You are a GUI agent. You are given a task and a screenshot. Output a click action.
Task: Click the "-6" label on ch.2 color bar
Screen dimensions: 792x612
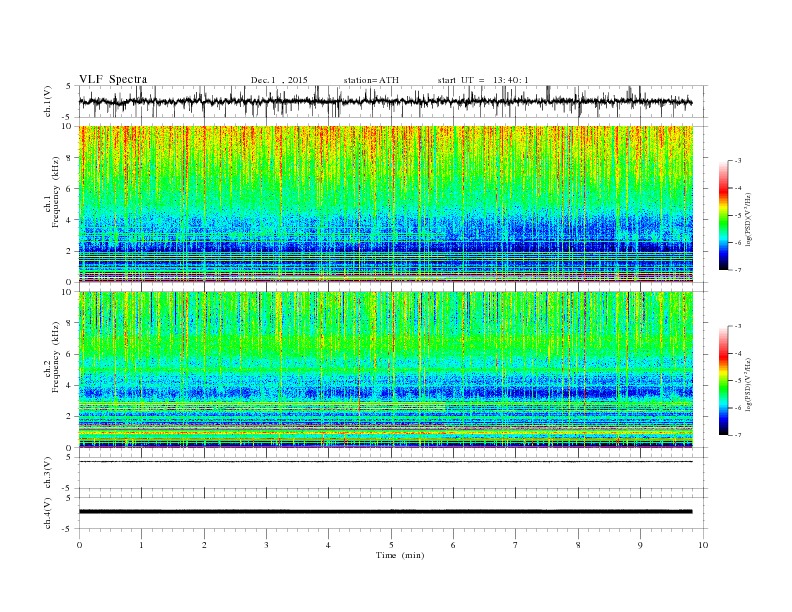tap(737, 408)
